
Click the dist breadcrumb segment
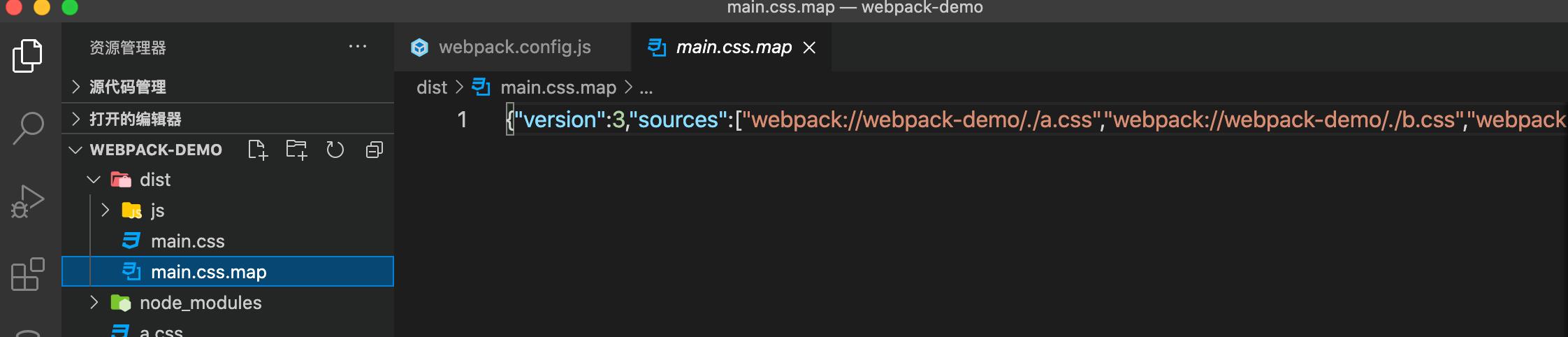(x=432, y=87)
